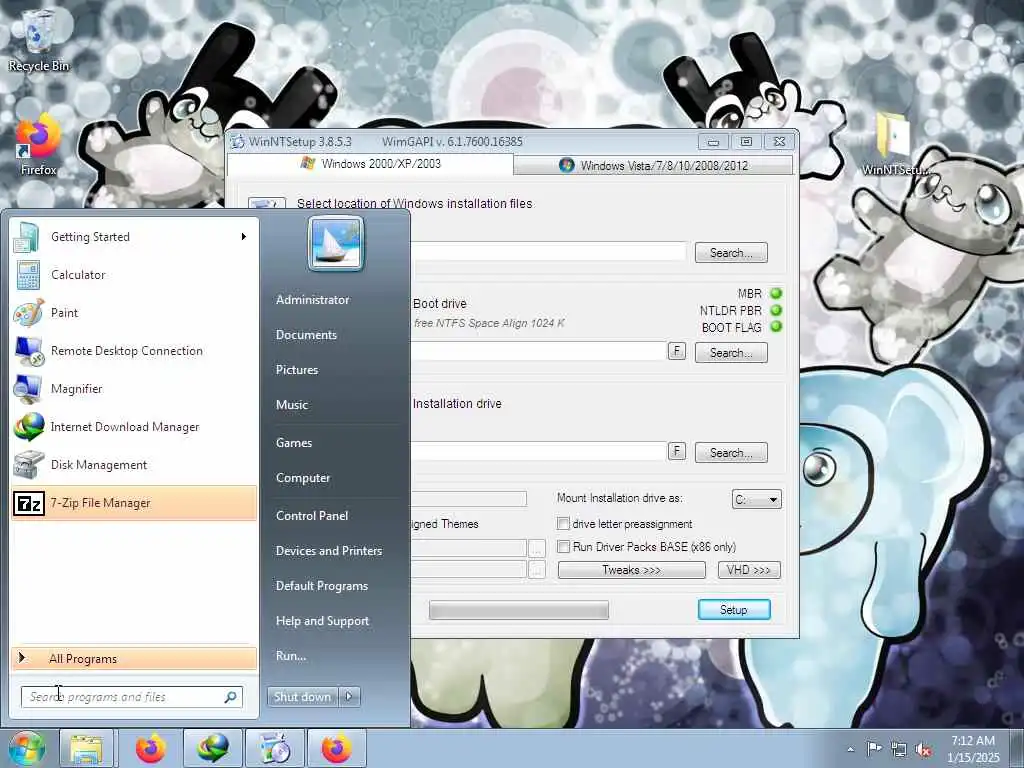This screenshot has height=768, width=1024.
Task: Open Tweaks >>> options
Action: click(632, 570)
